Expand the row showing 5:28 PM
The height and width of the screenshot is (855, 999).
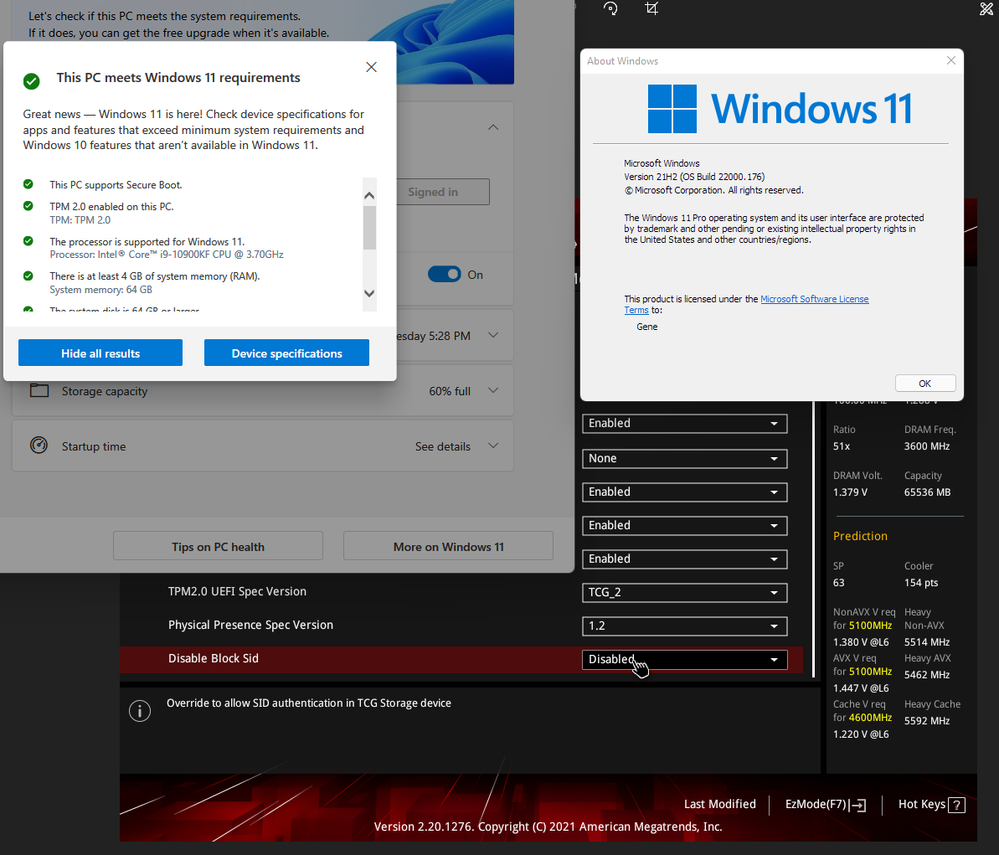click(x=493, y=334)
